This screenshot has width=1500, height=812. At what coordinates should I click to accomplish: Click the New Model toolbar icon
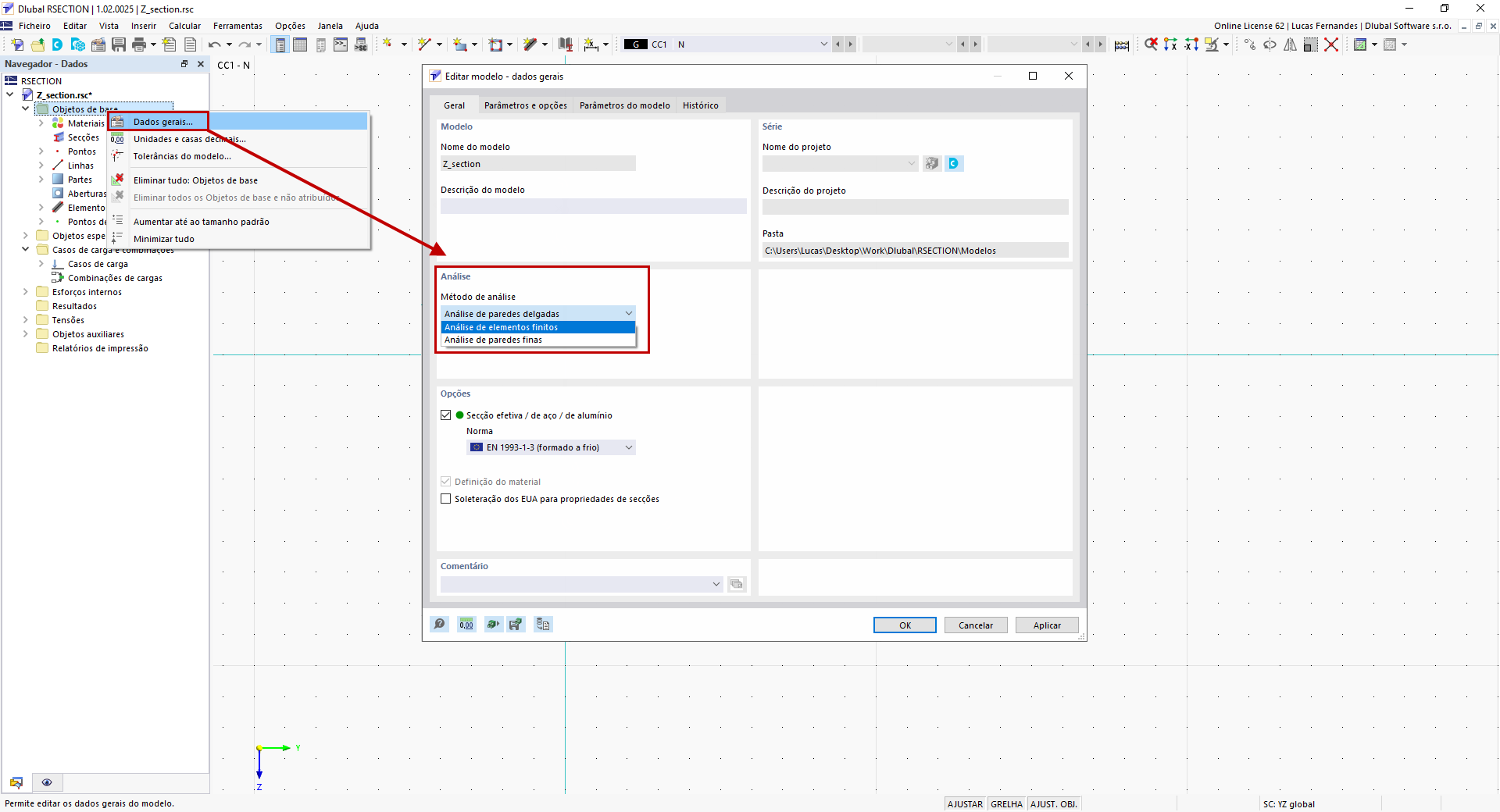click(17, 45)
